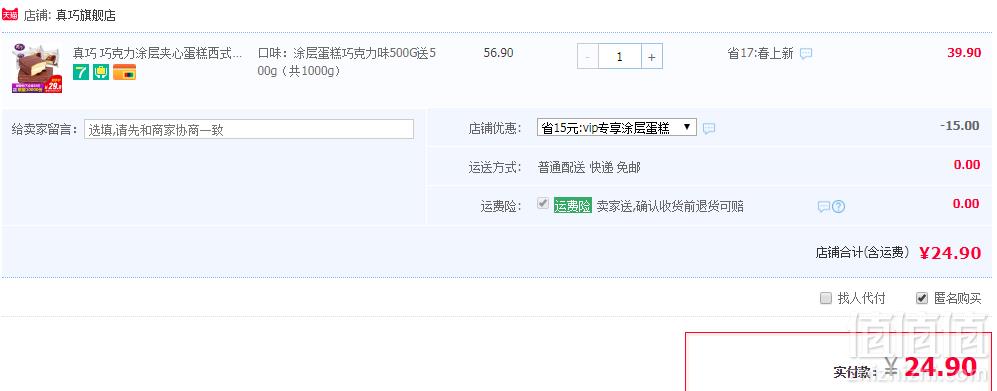Image resolution: width=997 pixels, height=391 pixels.
Task: Decrease quantity with the minus button
Action: 587,57
